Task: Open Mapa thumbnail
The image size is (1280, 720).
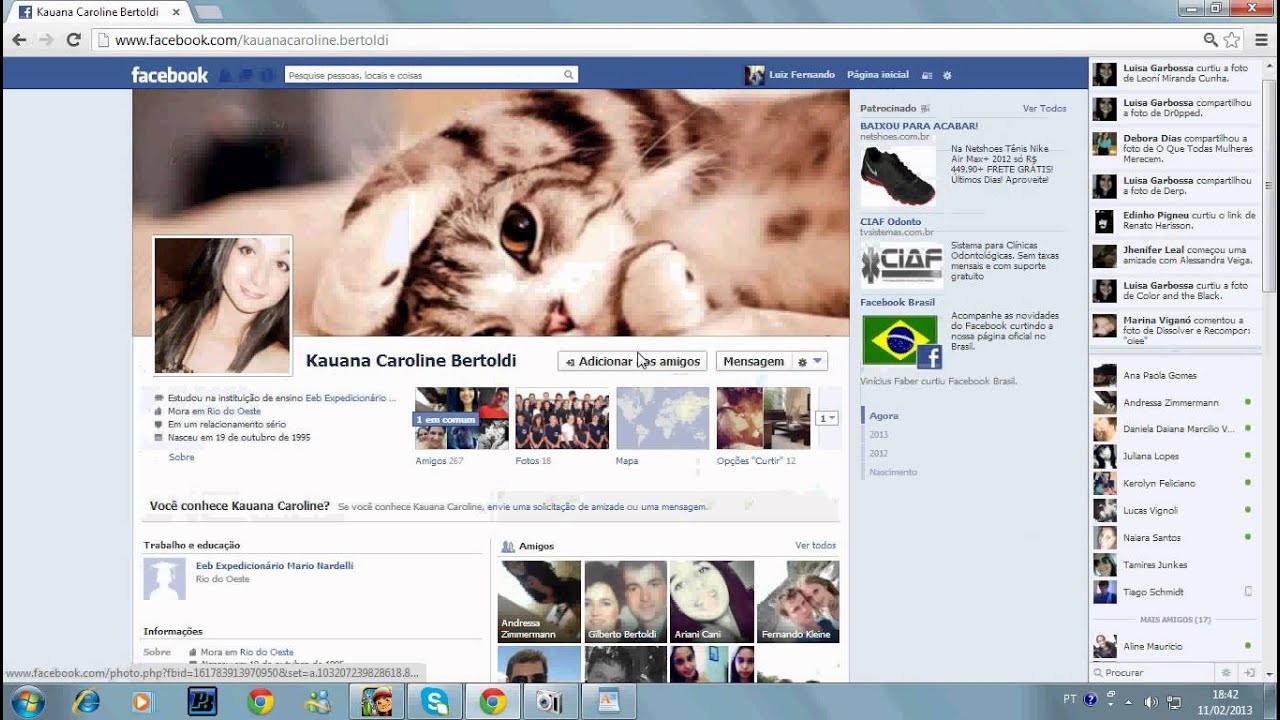Action: coord(662,418)
